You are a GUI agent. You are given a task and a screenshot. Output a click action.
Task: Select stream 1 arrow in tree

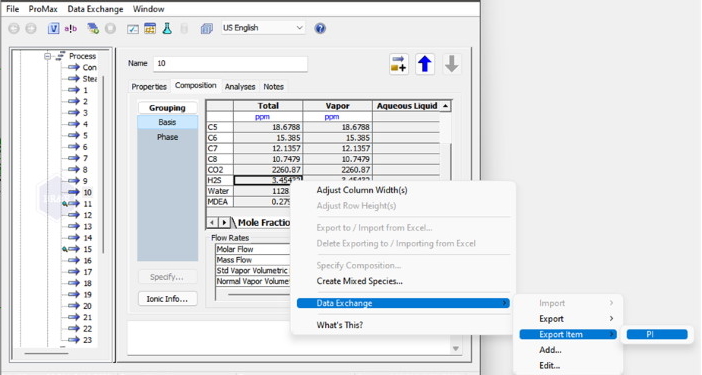coord(73,90)
